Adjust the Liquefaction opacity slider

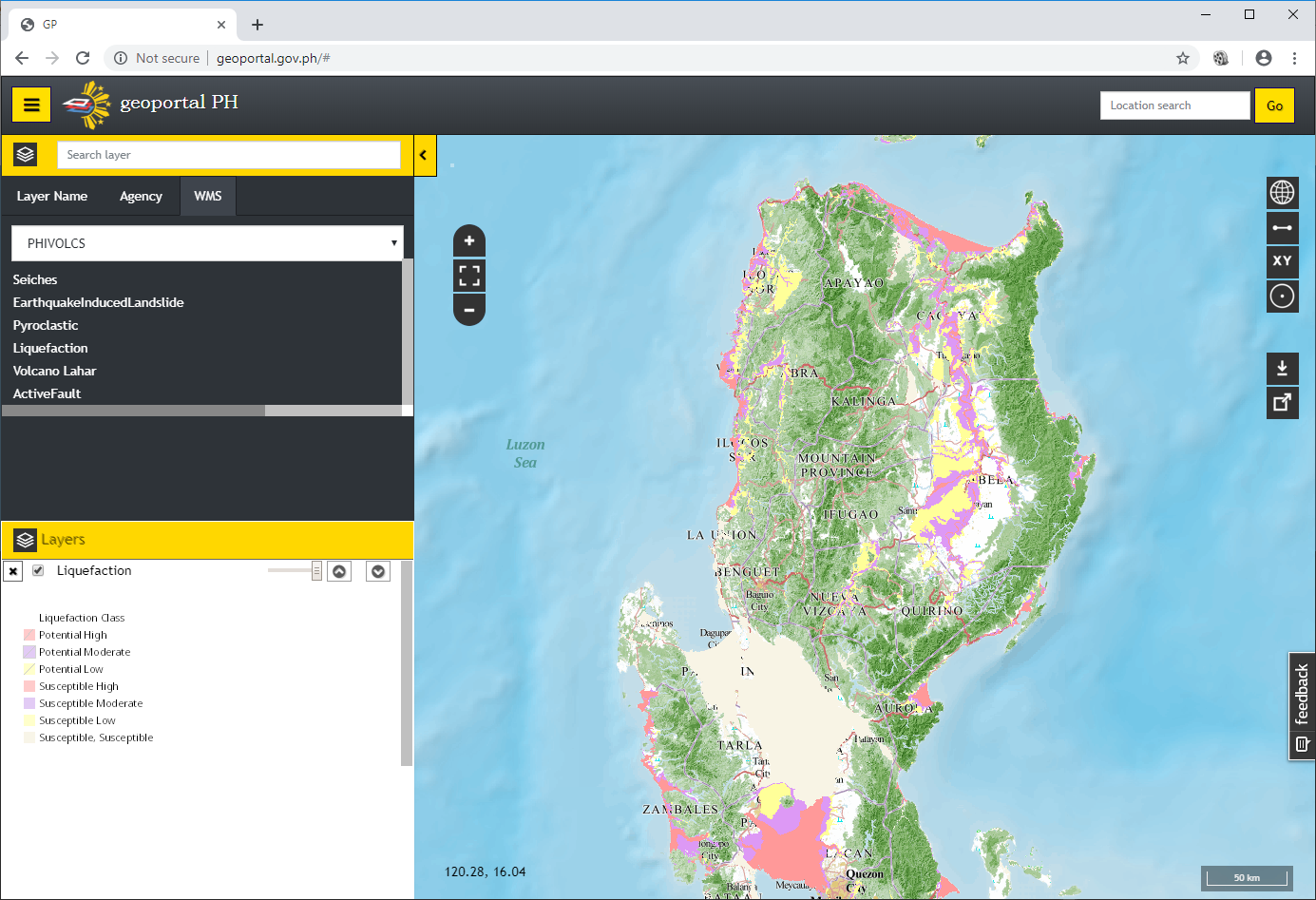(316, 571)
